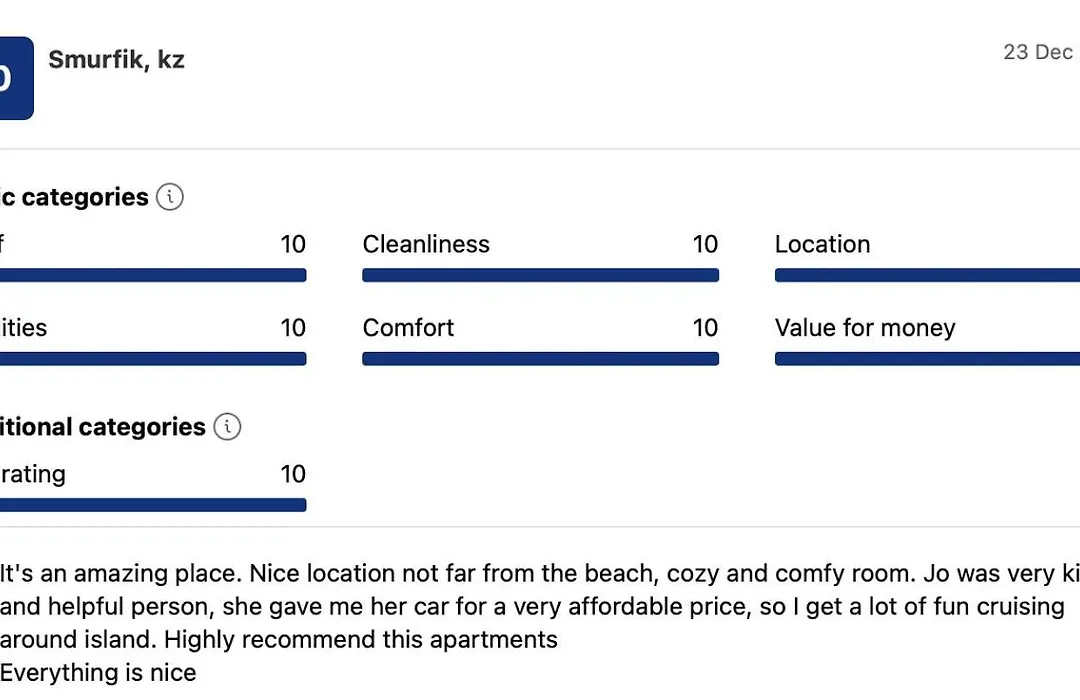
Task: Click the Cleanliness rating bar
Action: [541, 276]
